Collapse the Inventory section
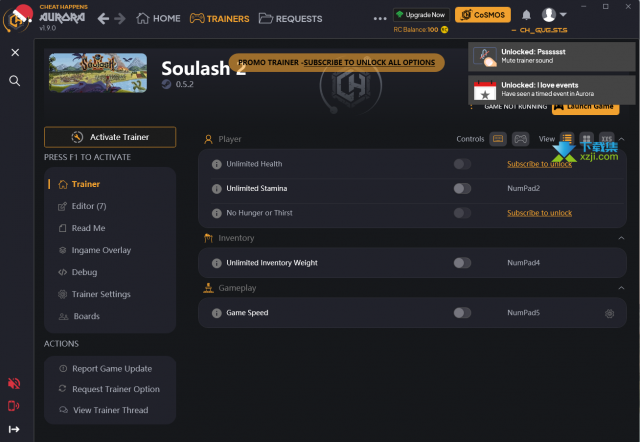The image size is (640, 442). click(x=621, y=238)
